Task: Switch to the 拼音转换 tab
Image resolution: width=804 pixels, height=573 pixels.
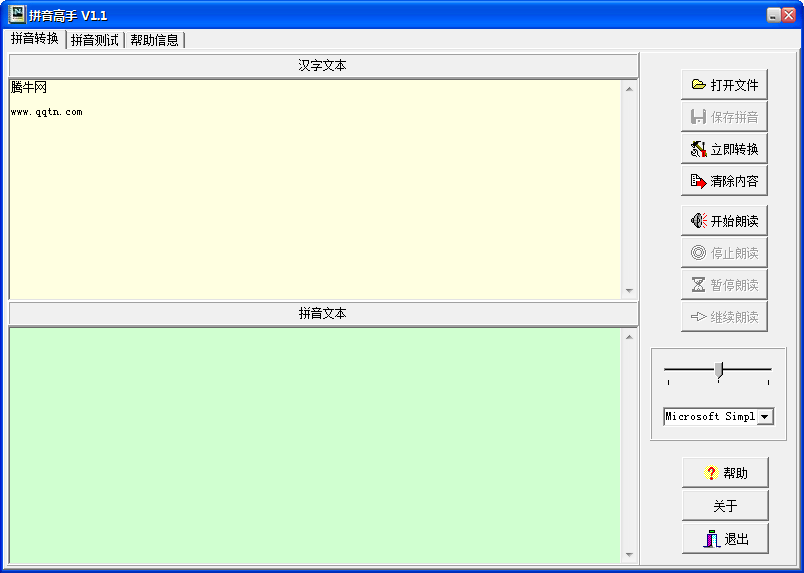Action: [35, 38]
